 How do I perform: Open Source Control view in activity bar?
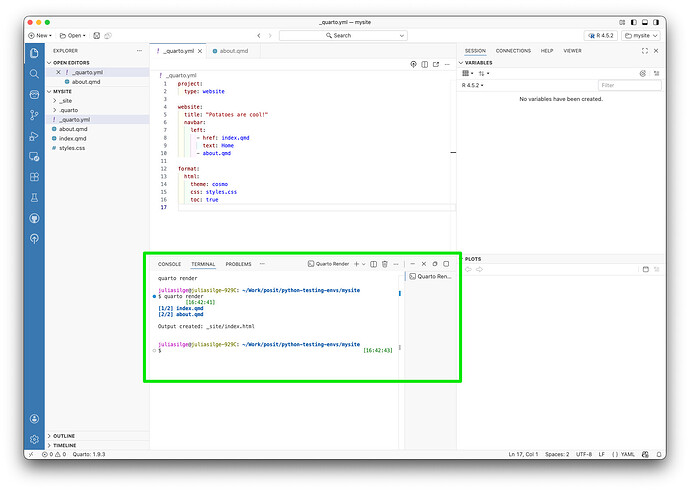34,115
